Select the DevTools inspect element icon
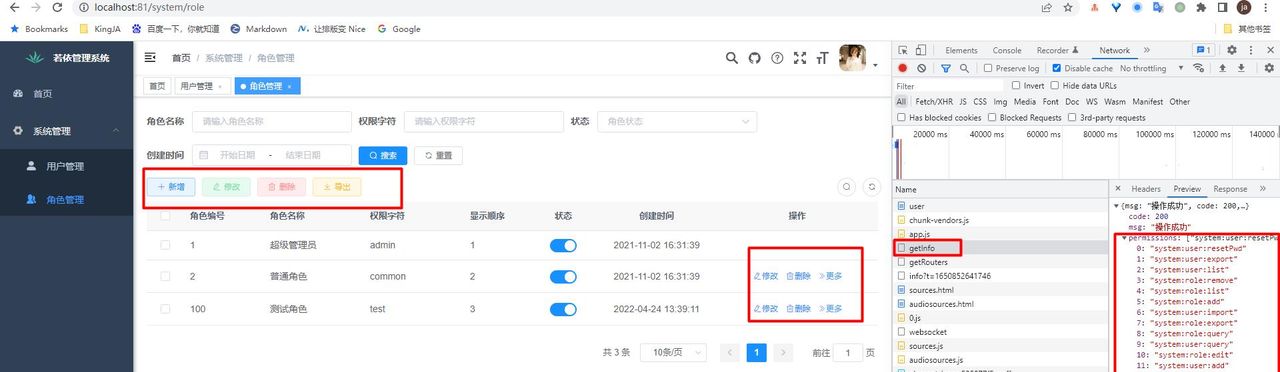1280x372 pixels. click(903, 50)
